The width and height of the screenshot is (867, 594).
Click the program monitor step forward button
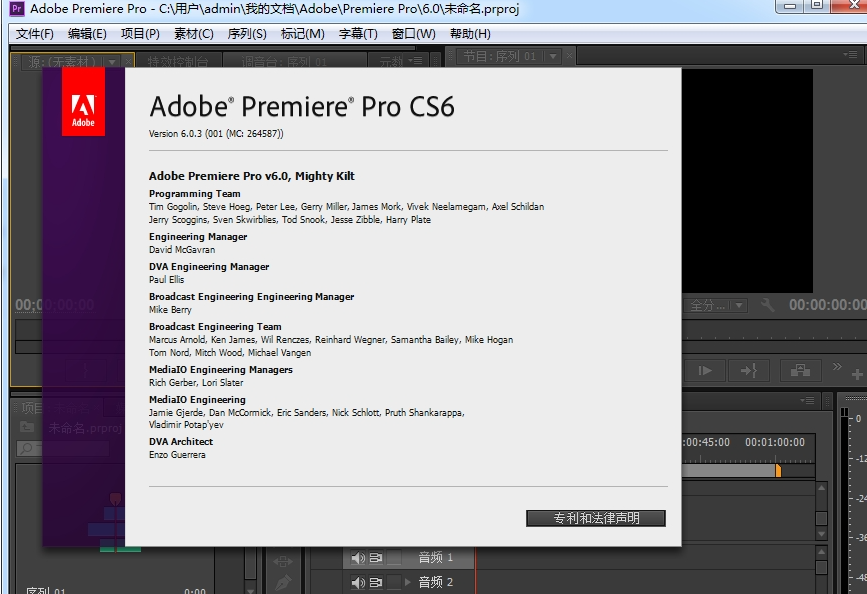point(705,371)
